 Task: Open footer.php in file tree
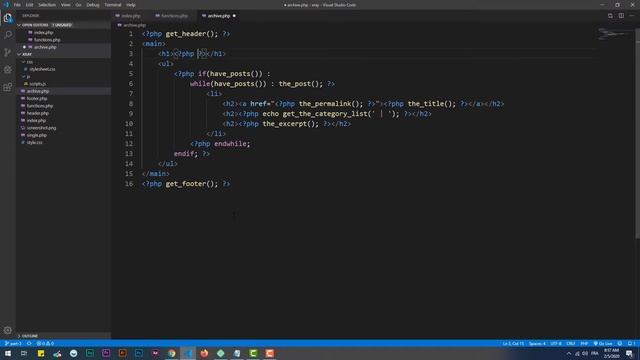point(37,98)
